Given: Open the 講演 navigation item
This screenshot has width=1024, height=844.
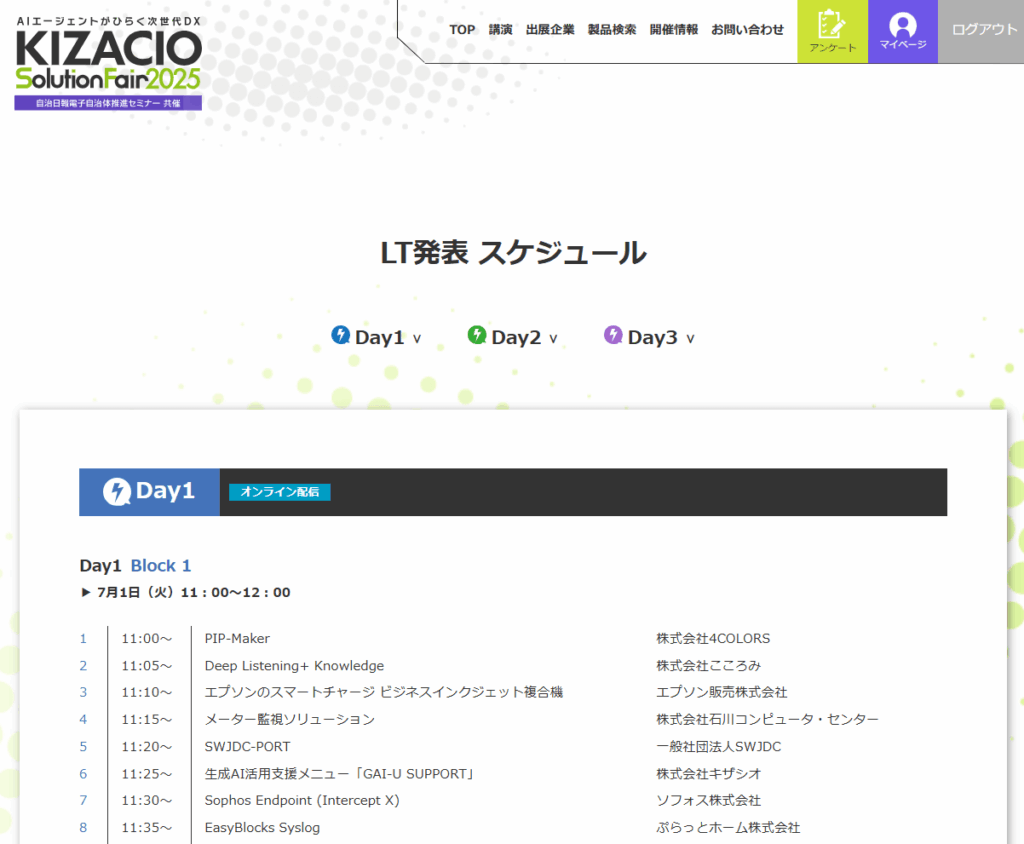Looking at the screenshot, I should (500, 29).
